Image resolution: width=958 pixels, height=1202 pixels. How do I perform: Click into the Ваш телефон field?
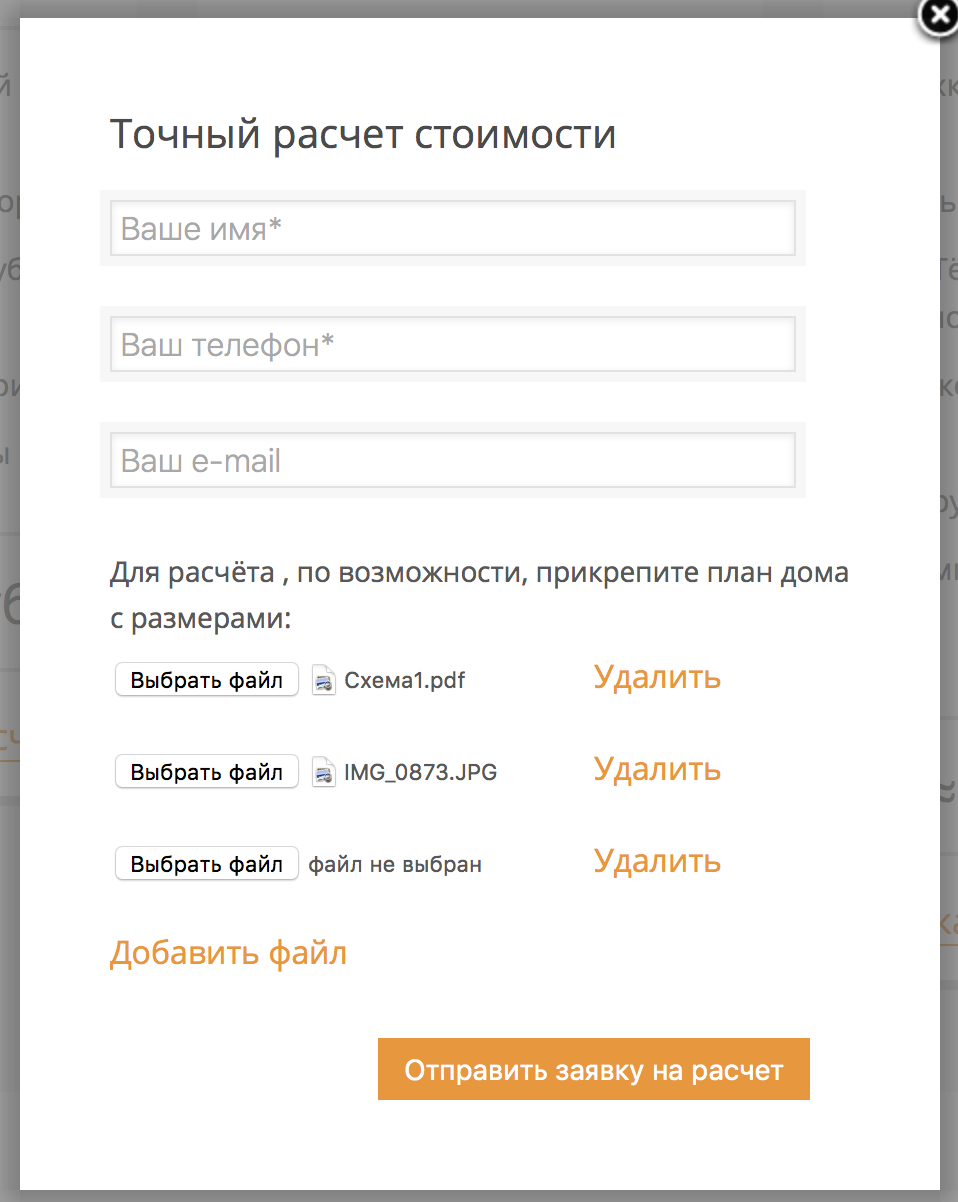pyautogui.click(x=453, y=344)
